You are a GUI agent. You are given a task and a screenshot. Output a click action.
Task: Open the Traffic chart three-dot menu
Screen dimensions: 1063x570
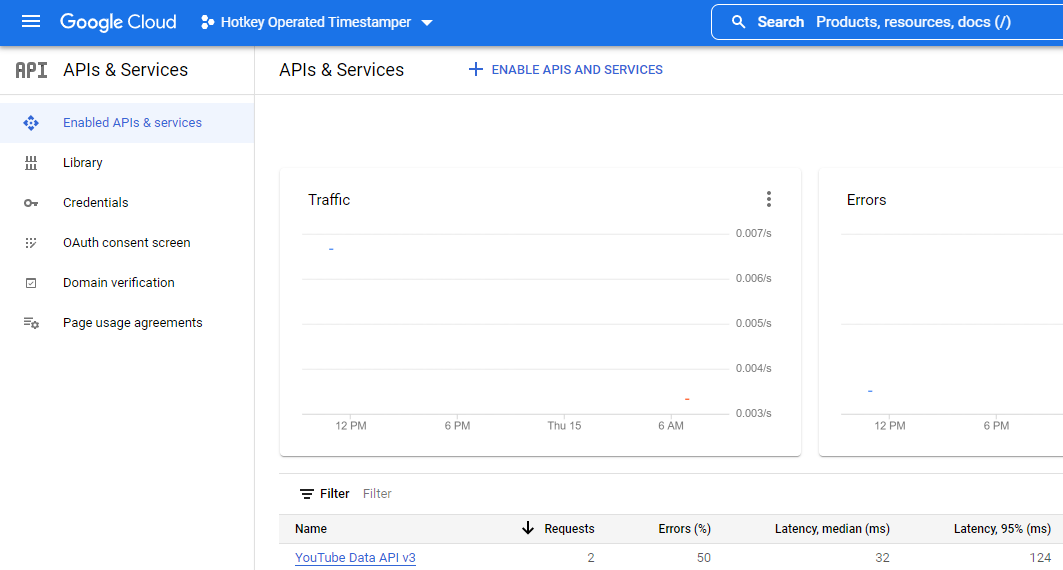coord(768,199)
